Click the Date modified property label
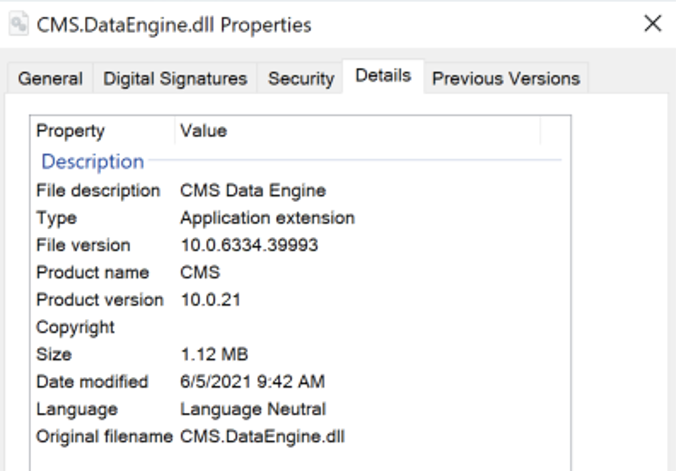 tap(92, 382)
